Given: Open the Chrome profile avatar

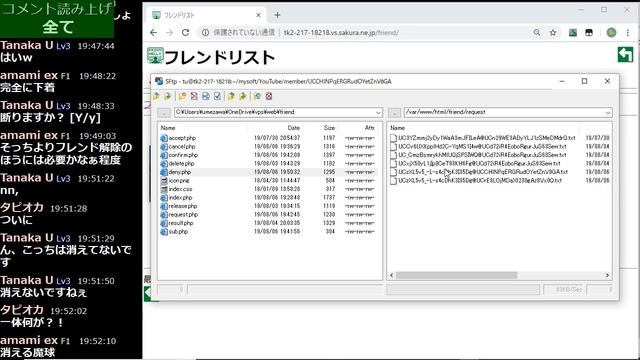Looking at the screenshot, I should click(611, 33).
